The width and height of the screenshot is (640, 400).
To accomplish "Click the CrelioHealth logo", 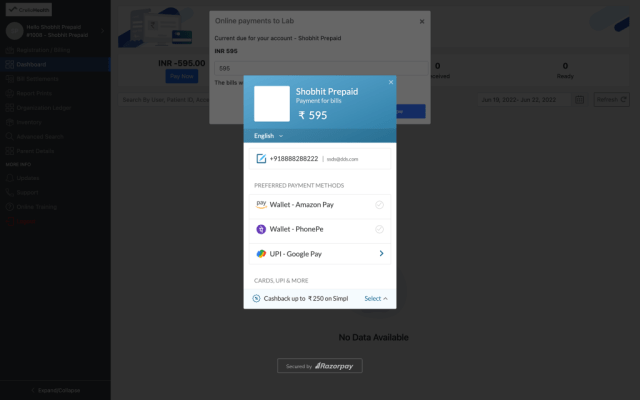I will [29, 9].
